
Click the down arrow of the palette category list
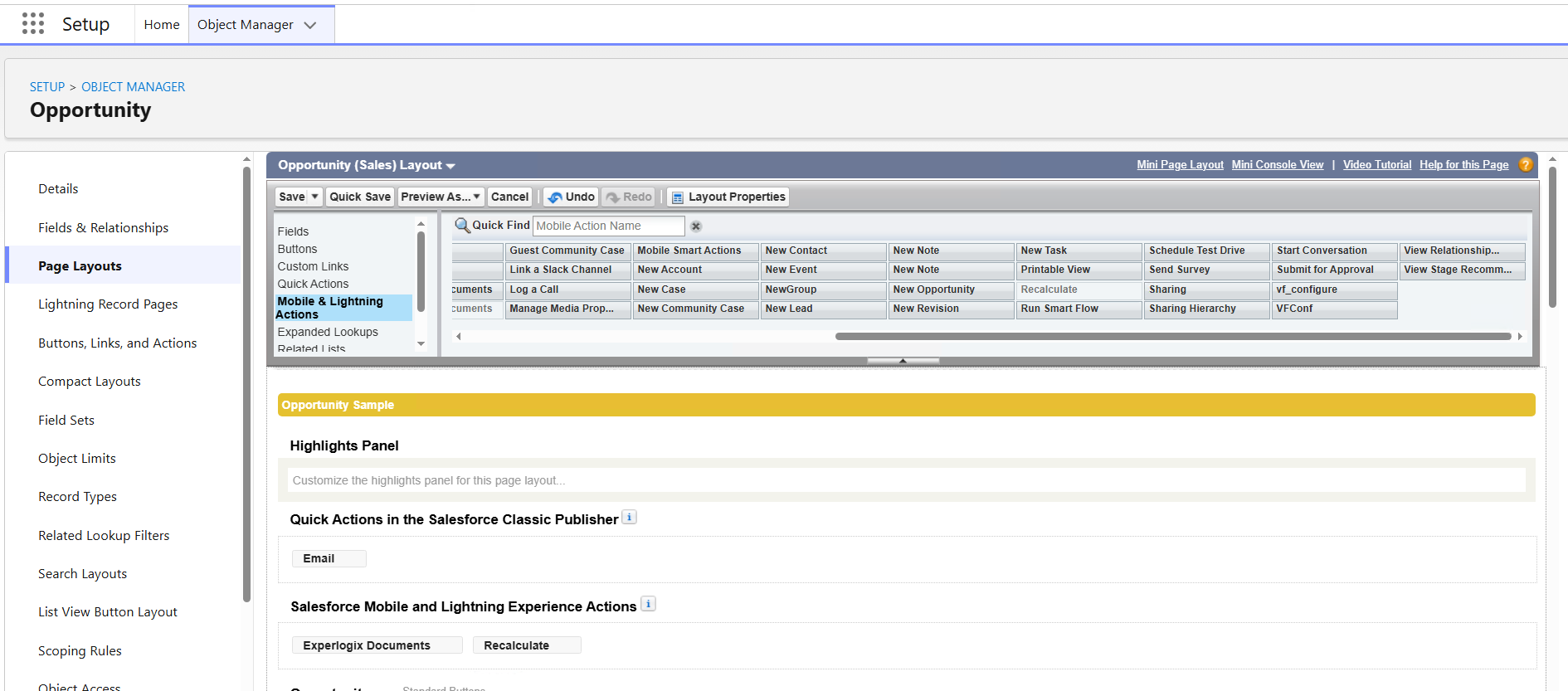click(x=421, y=343)
